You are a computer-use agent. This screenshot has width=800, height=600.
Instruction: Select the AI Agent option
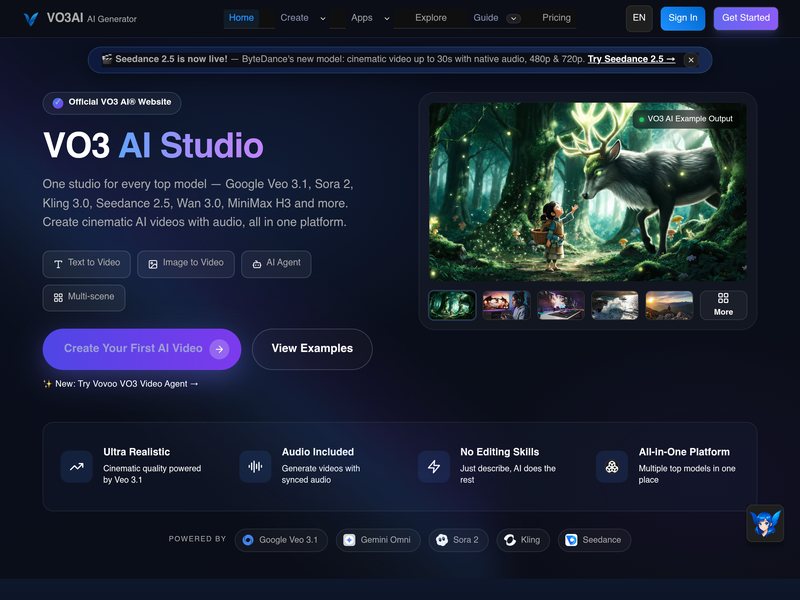(x=276, y=264)
